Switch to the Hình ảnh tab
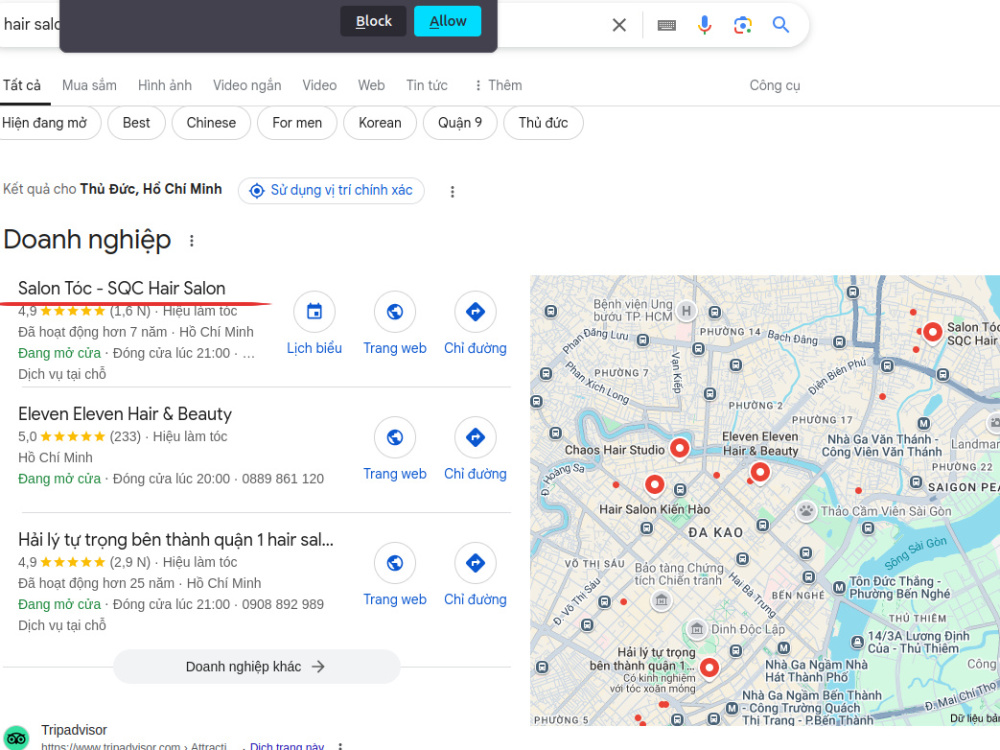 click(165, 85)
